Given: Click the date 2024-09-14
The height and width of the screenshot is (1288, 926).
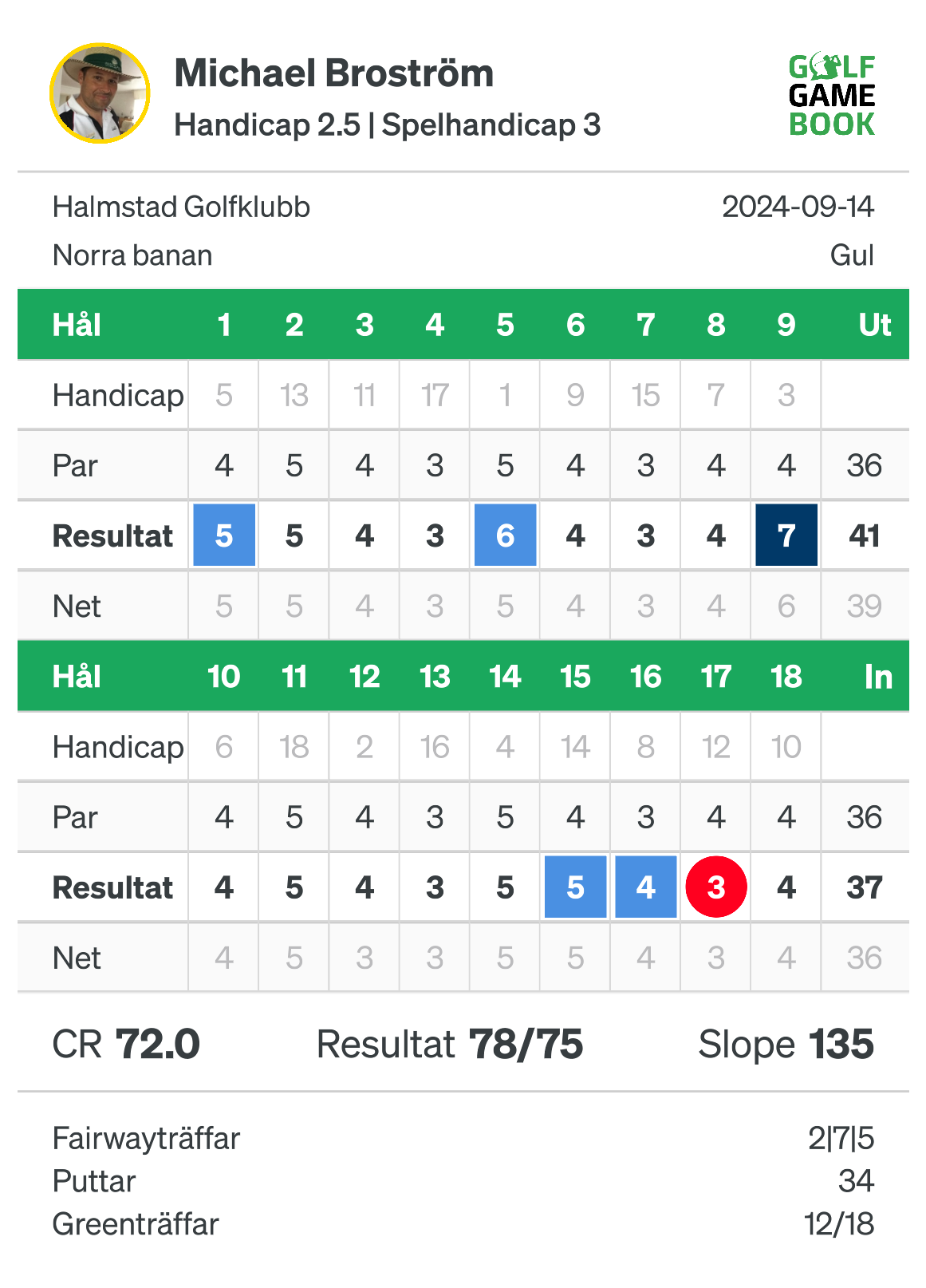Looking at the screenshot, I should pos(798,207).
